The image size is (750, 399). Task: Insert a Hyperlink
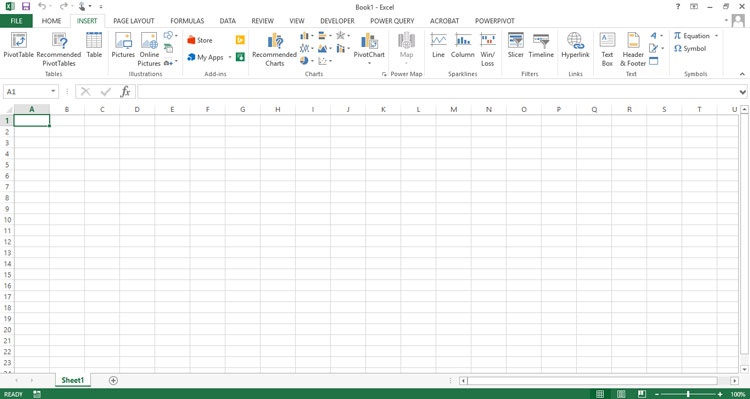[x=575, y=45]
